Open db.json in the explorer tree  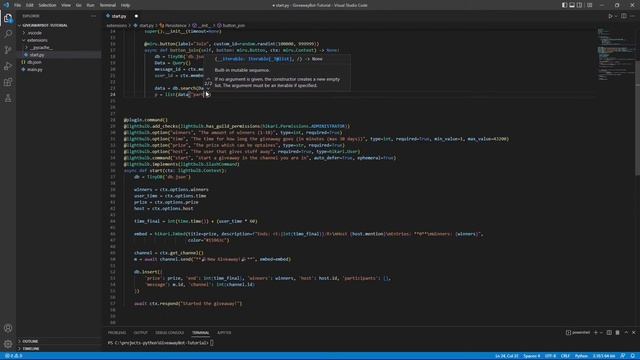[x=34, y=62]
